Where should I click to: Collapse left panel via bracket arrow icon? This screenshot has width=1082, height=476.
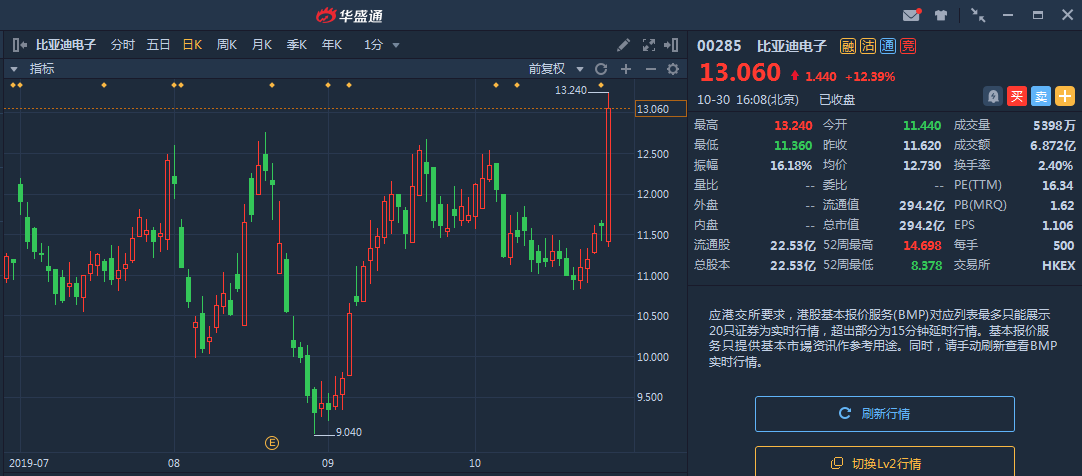(x=19, y=46)
